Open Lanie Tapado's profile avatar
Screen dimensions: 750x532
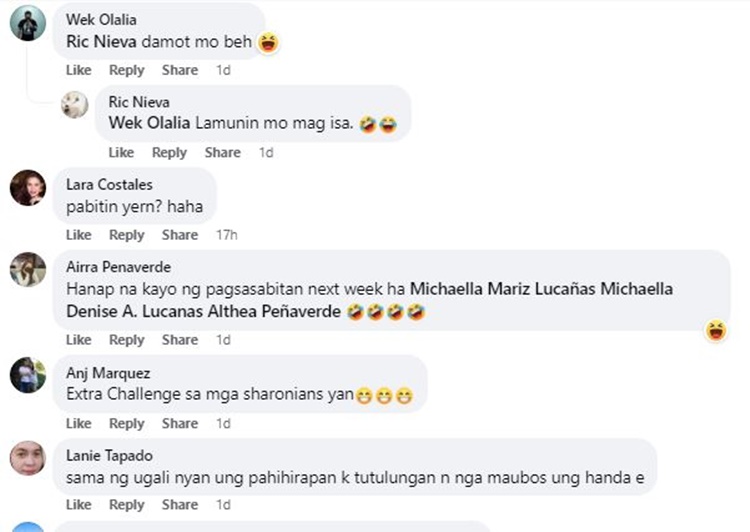click(x=28, y=458)
